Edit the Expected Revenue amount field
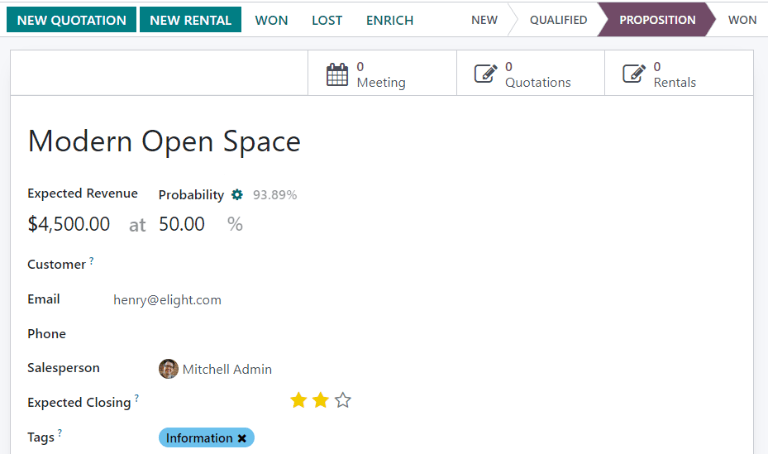Viewport: 768px width, 454px height. (x=69, y=224)
